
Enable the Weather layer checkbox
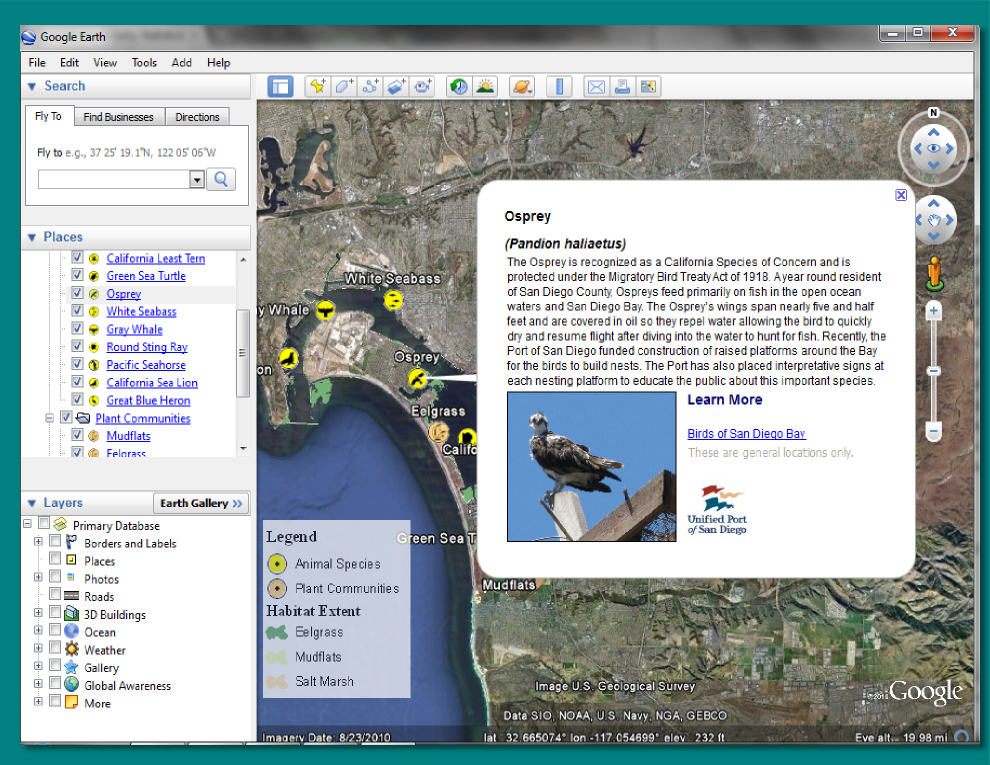tap(55, 648)
